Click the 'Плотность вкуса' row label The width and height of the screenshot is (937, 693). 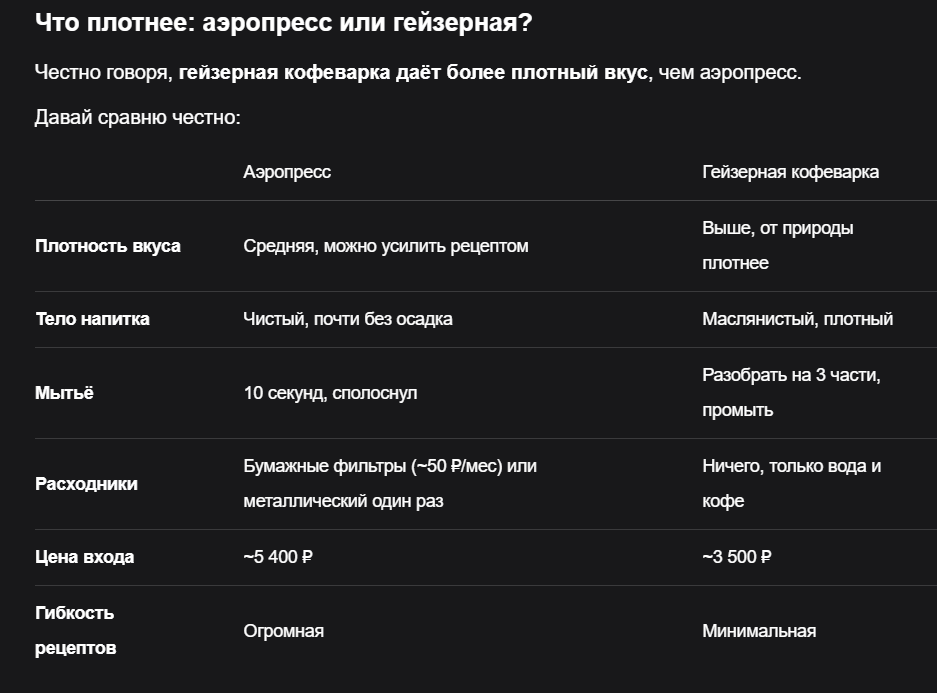click(x=108, y=246)
